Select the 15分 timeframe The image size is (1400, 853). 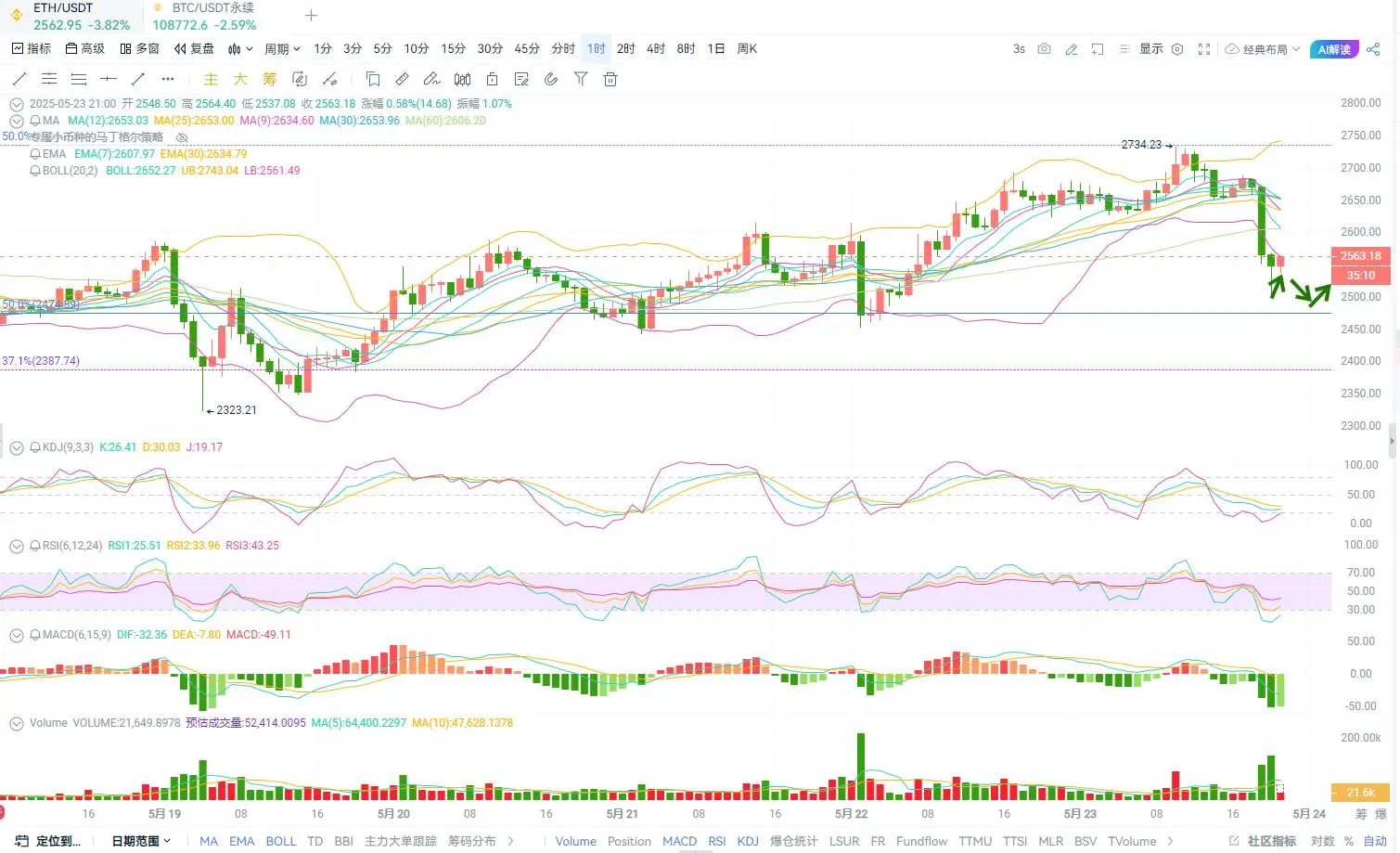(x=453, y=49)
